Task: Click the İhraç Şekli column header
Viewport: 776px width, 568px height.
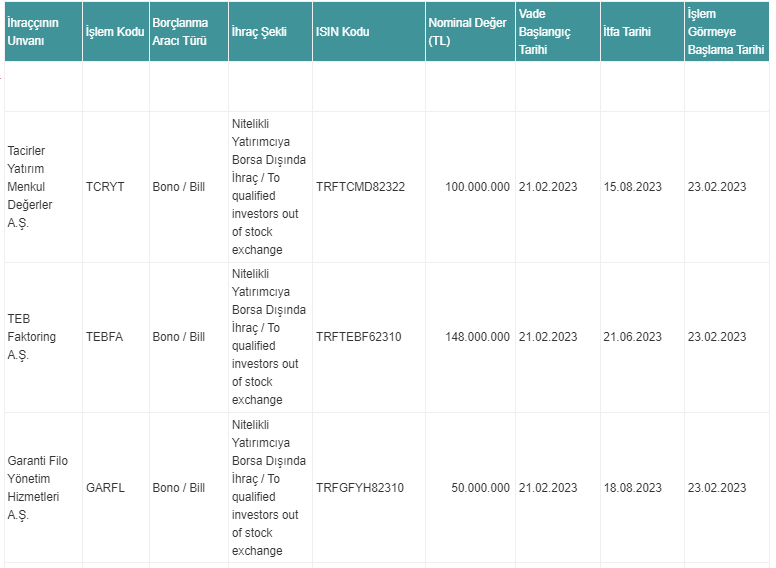Action: [270, 32]
